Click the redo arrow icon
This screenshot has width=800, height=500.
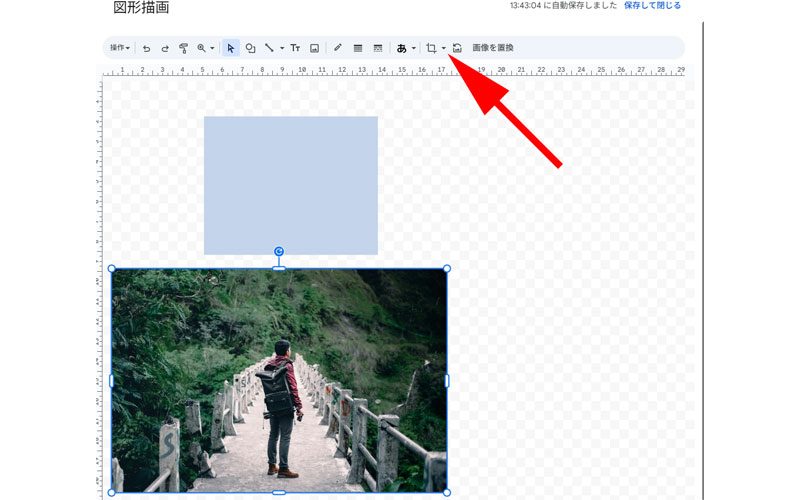tap(165, 48)
